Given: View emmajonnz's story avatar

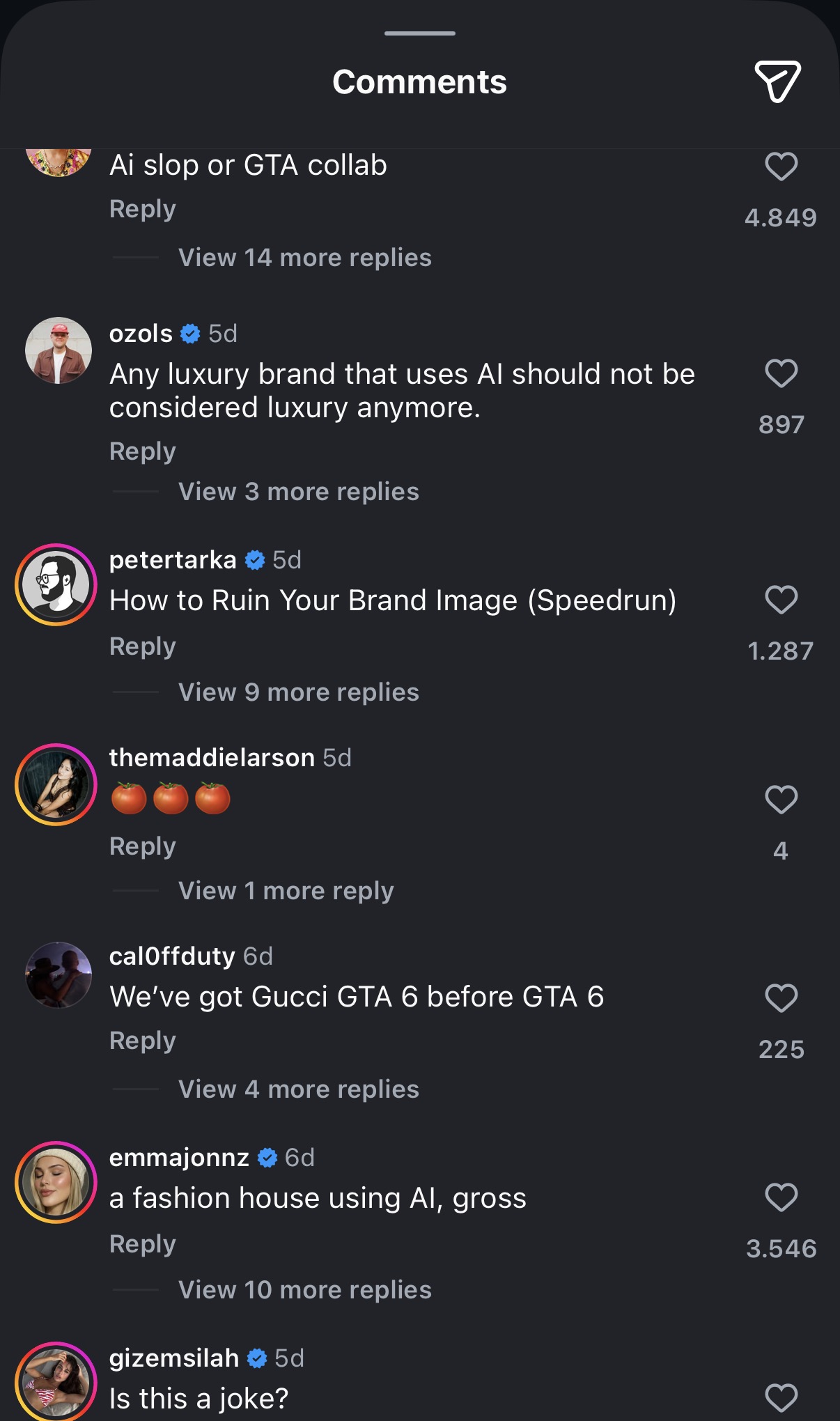Looking at the screenshot, I should 56,1182.
